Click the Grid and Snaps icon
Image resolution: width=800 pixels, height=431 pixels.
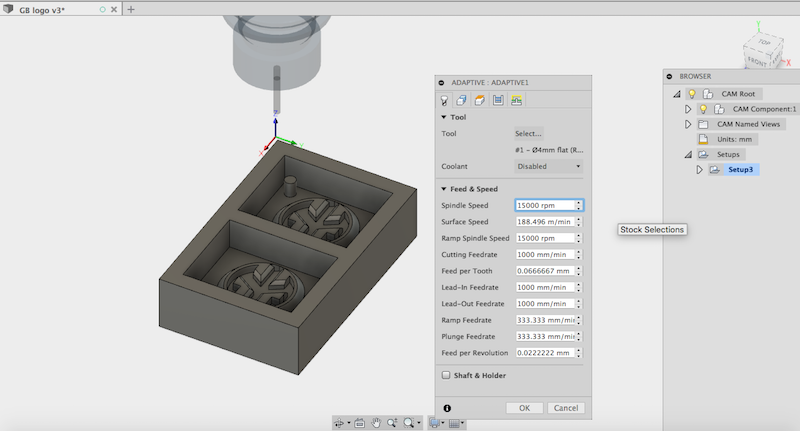coord(454,423)
